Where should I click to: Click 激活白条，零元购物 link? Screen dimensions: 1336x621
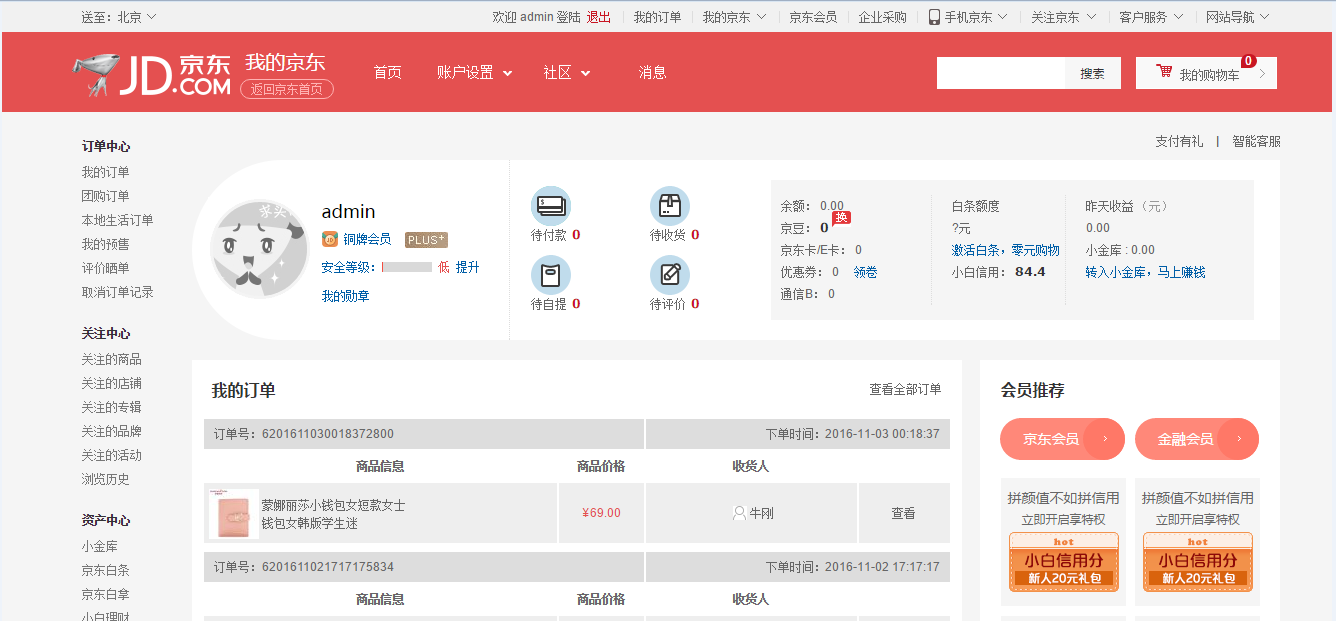[1005, 250]
